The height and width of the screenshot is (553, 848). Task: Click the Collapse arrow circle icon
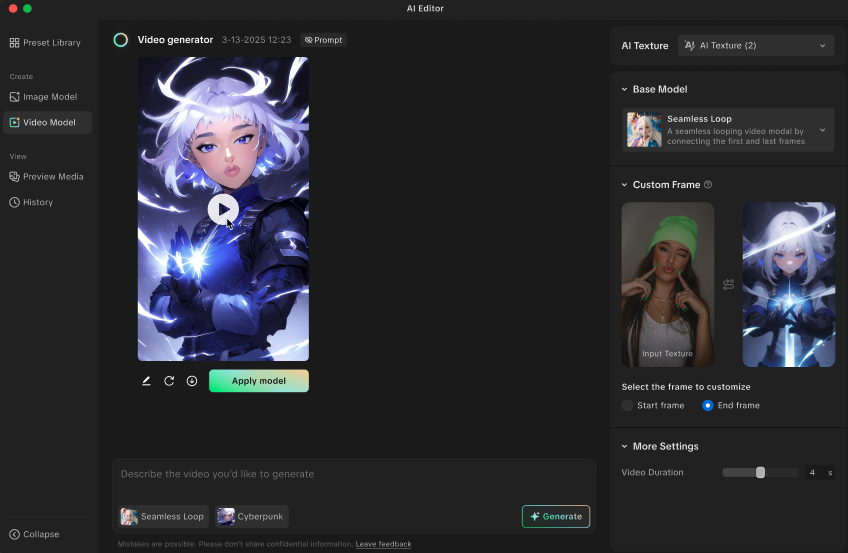click(x=15, y=534)
